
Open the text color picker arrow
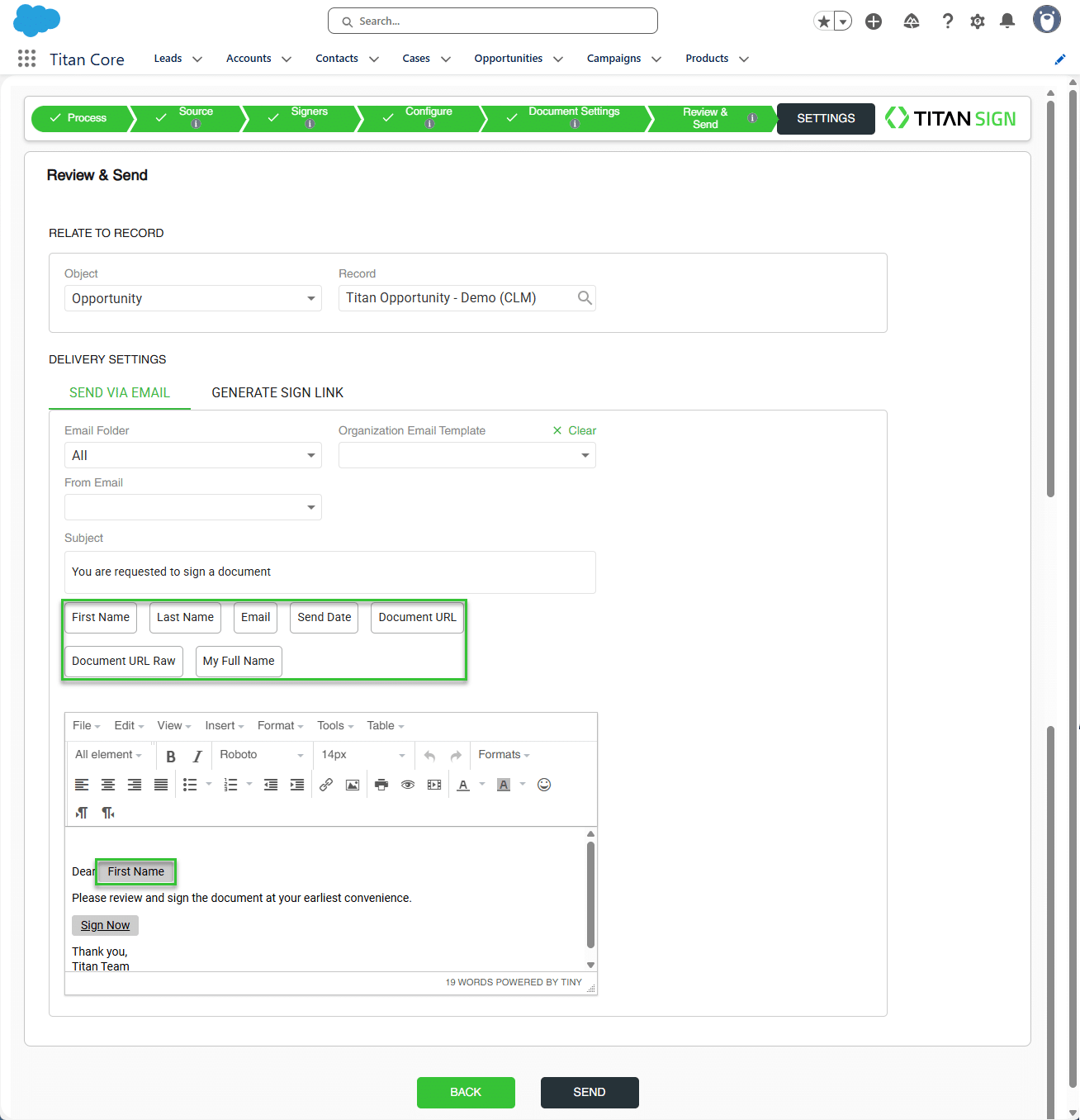click(x=482, y=784)
